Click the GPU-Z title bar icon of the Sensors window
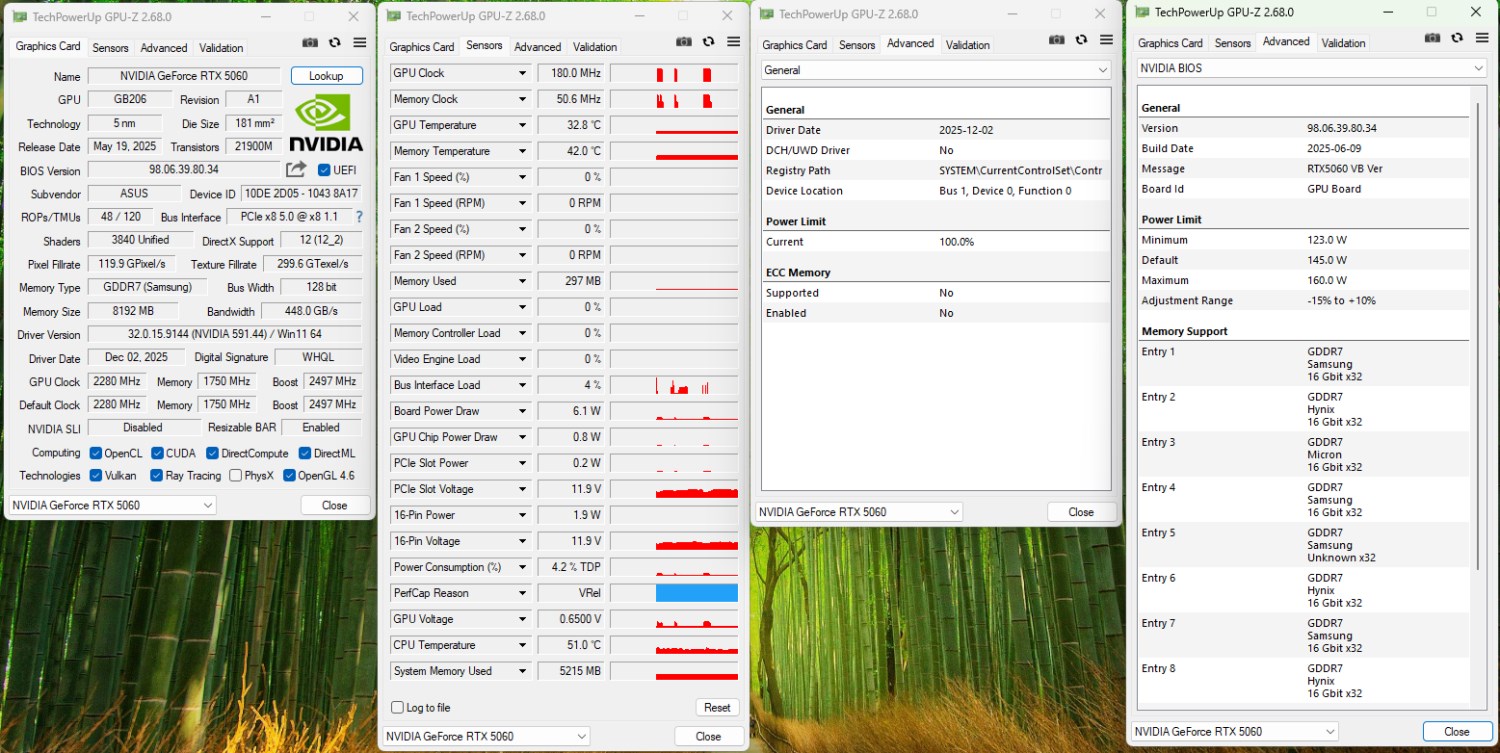 pyautogui.click(x=394, y=16)
